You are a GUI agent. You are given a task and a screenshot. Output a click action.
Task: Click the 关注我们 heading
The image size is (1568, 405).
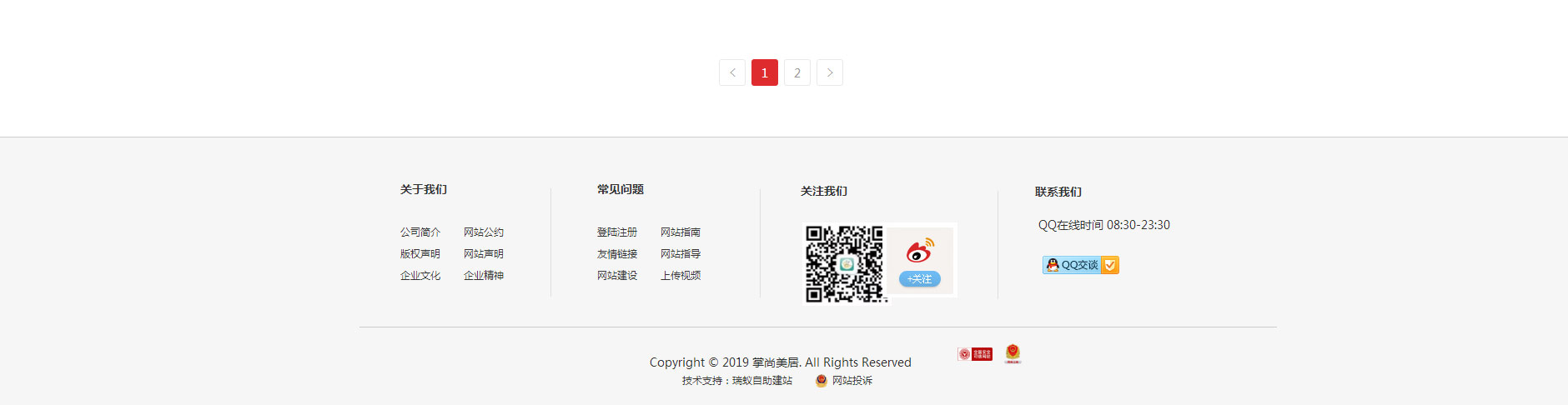pos(824,192)
